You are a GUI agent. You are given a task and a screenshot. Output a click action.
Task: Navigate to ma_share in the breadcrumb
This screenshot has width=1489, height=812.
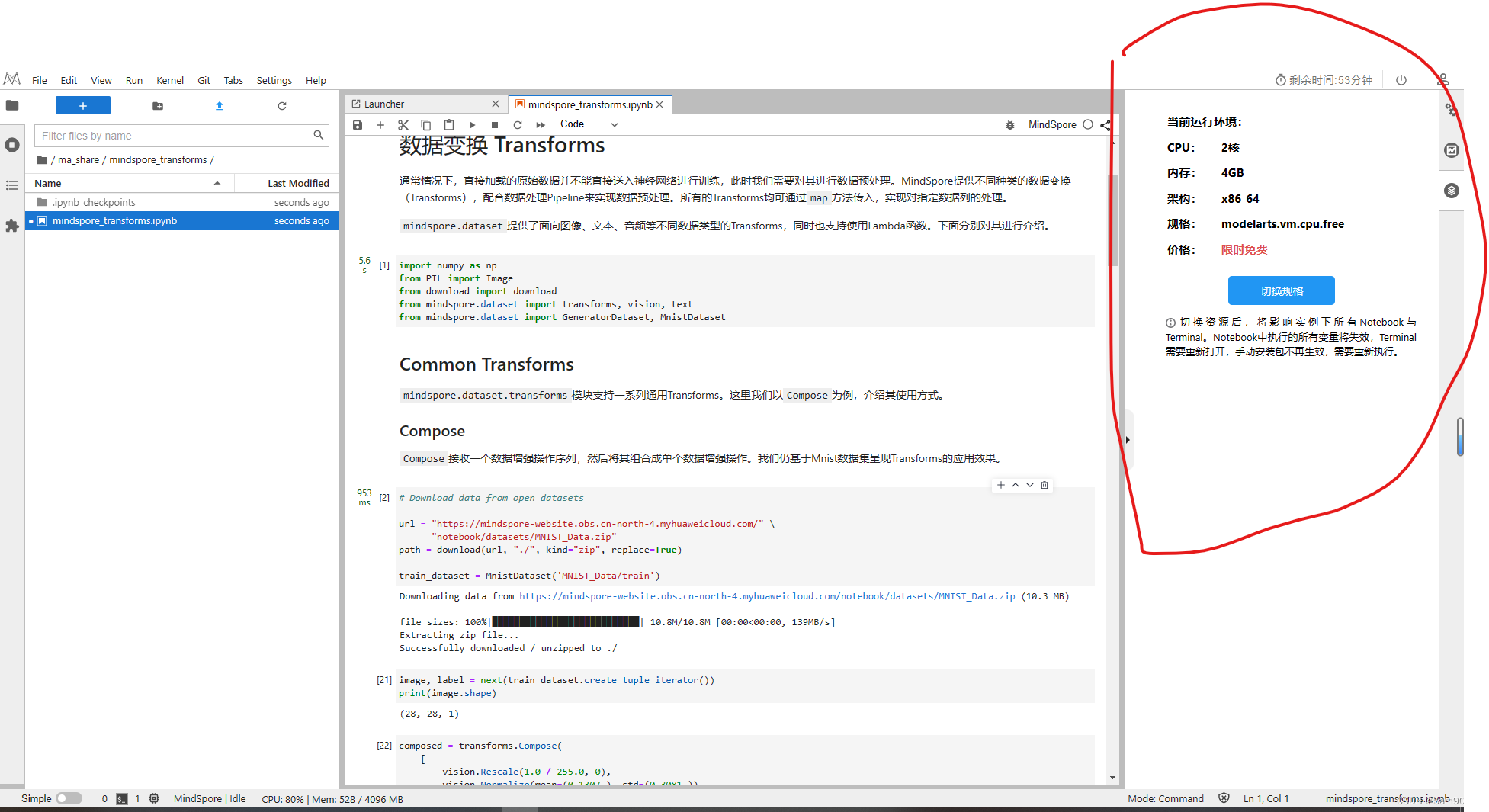coord(79,160)
